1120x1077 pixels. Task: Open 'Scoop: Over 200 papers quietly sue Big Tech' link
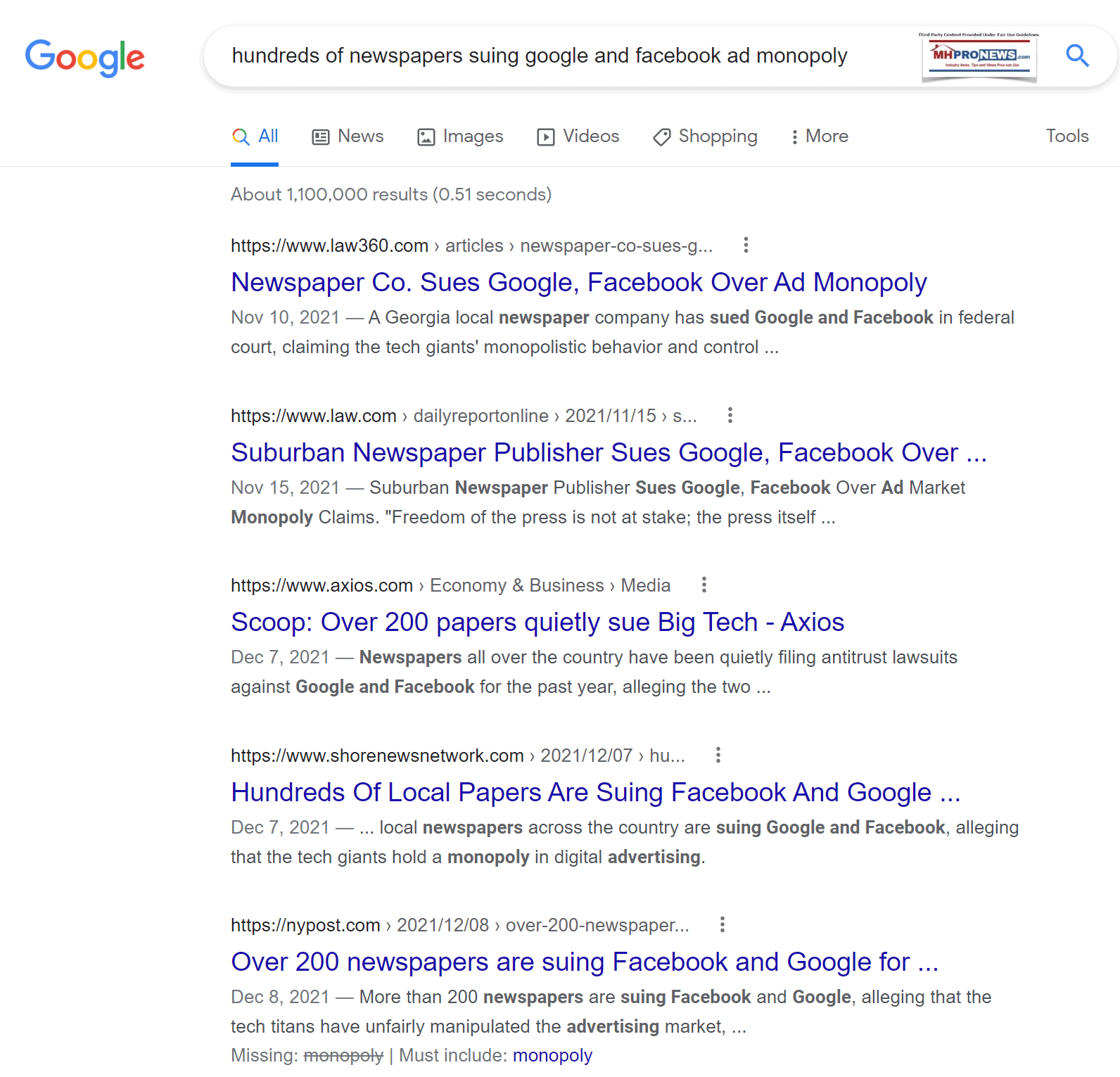[x=537, y=623]
